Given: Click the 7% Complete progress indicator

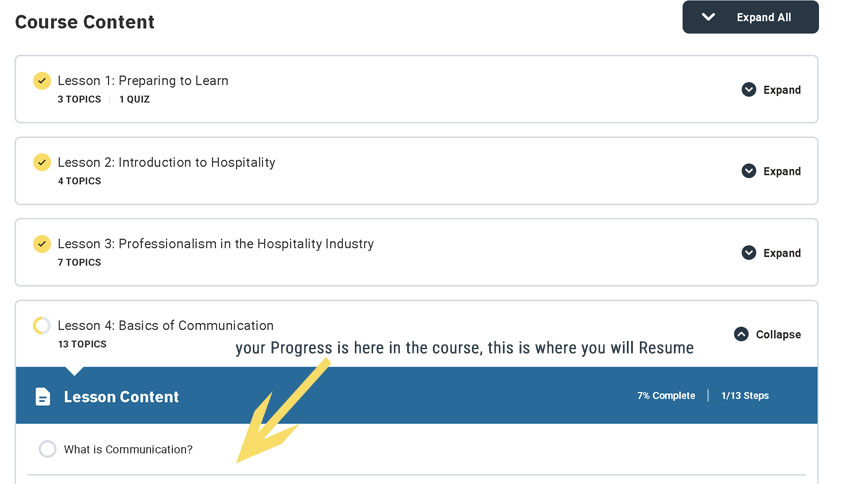Looking at the screenshot, I should [x=666, y=395].
